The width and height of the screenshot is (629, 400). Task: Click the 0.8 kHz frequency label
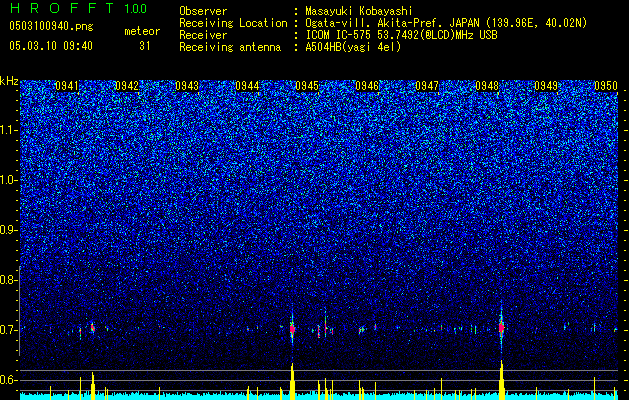click(8, 280)
